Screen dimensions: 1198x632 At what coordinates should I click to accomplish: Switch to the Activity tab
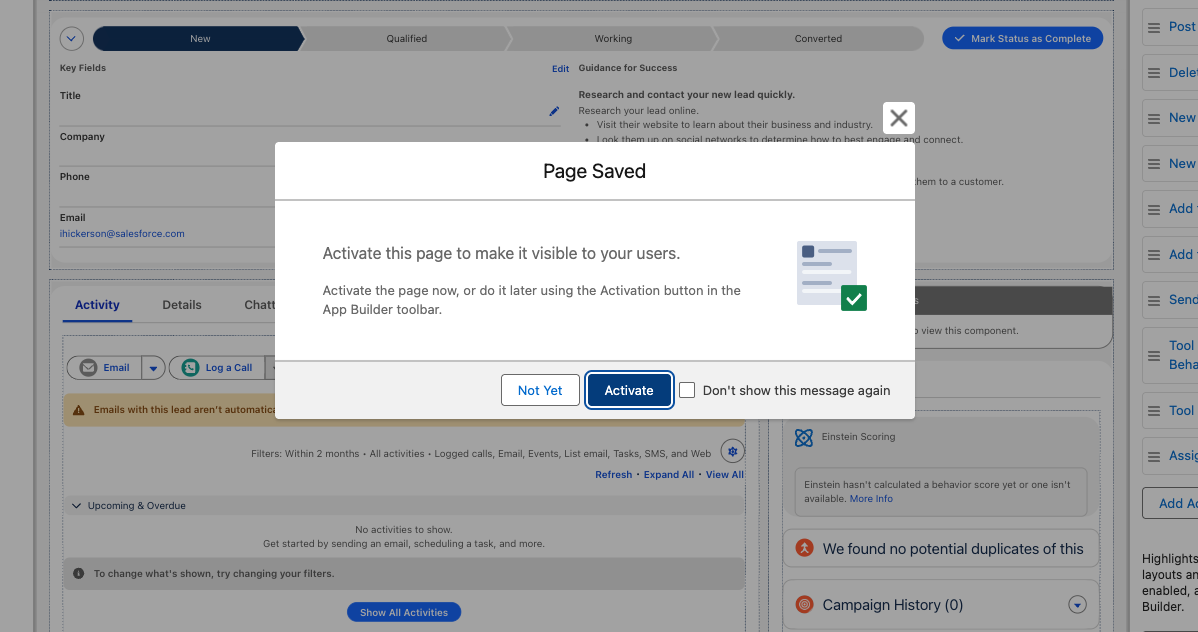[x=97, y=305]
